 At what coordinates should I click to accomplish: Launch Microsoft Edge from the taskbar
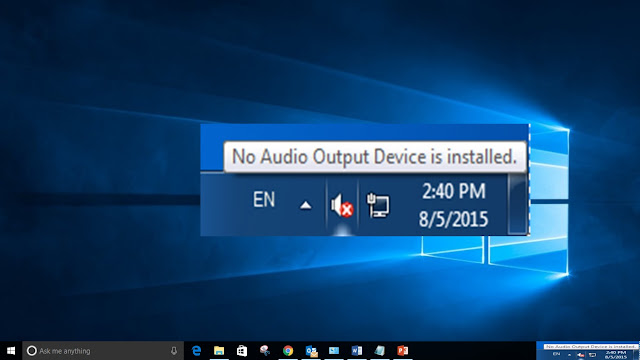click(x=196, y=351)
